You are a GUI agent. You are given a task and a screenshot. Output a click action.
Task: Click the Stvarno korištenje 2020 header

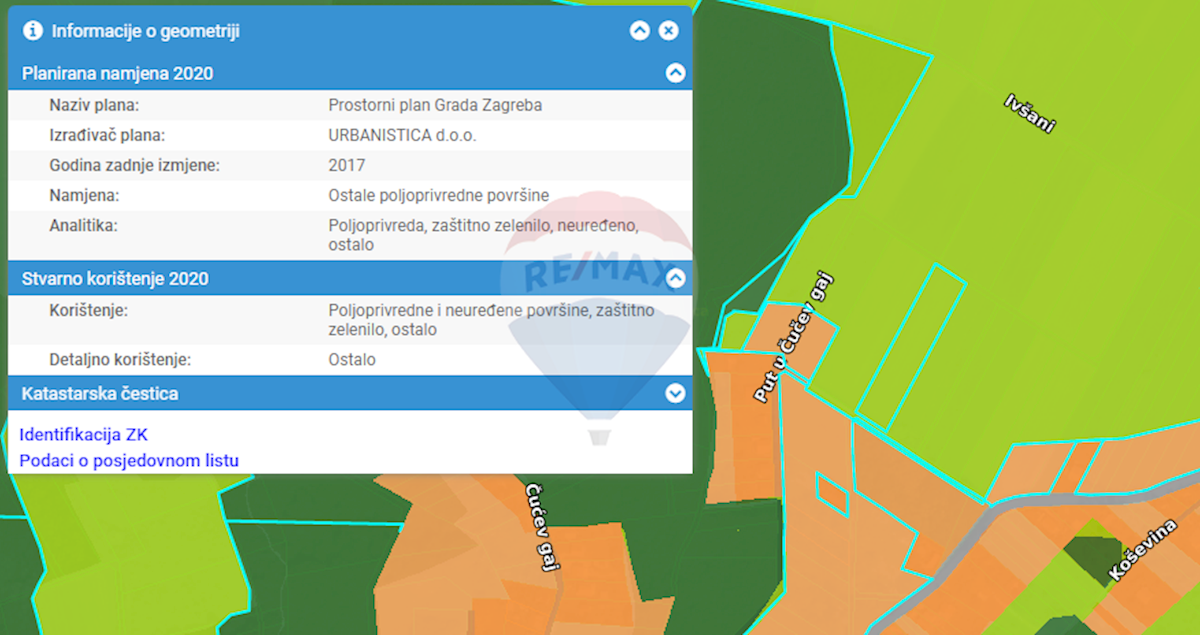pos(350,278)
